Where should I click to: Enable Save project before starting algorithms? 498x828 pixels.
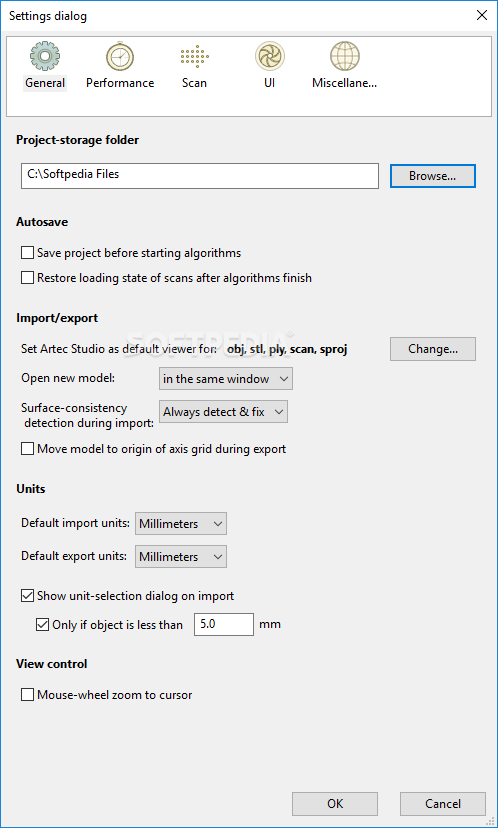click(27, 253)
